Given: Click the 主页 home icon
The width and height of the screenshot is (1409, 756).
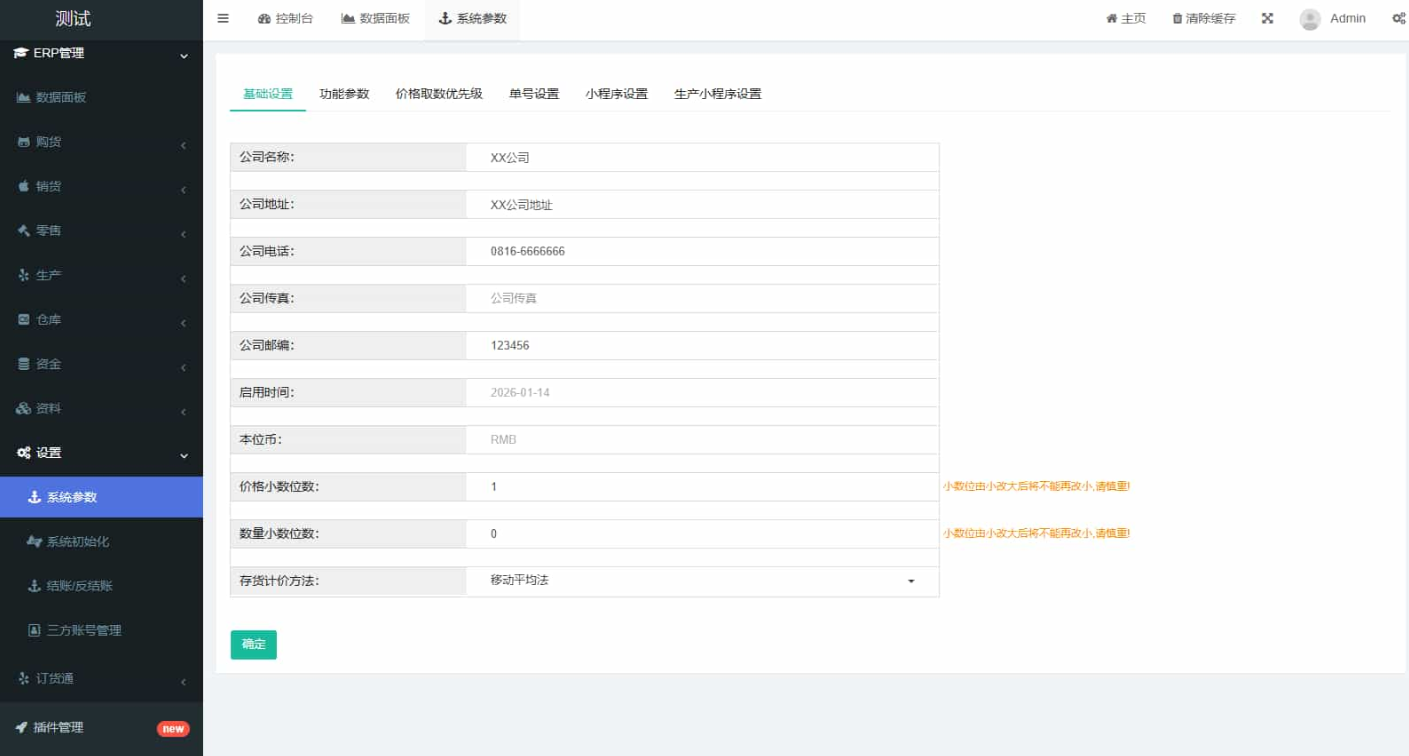Looking at the screenshot, I should [x=1111, y=18].
